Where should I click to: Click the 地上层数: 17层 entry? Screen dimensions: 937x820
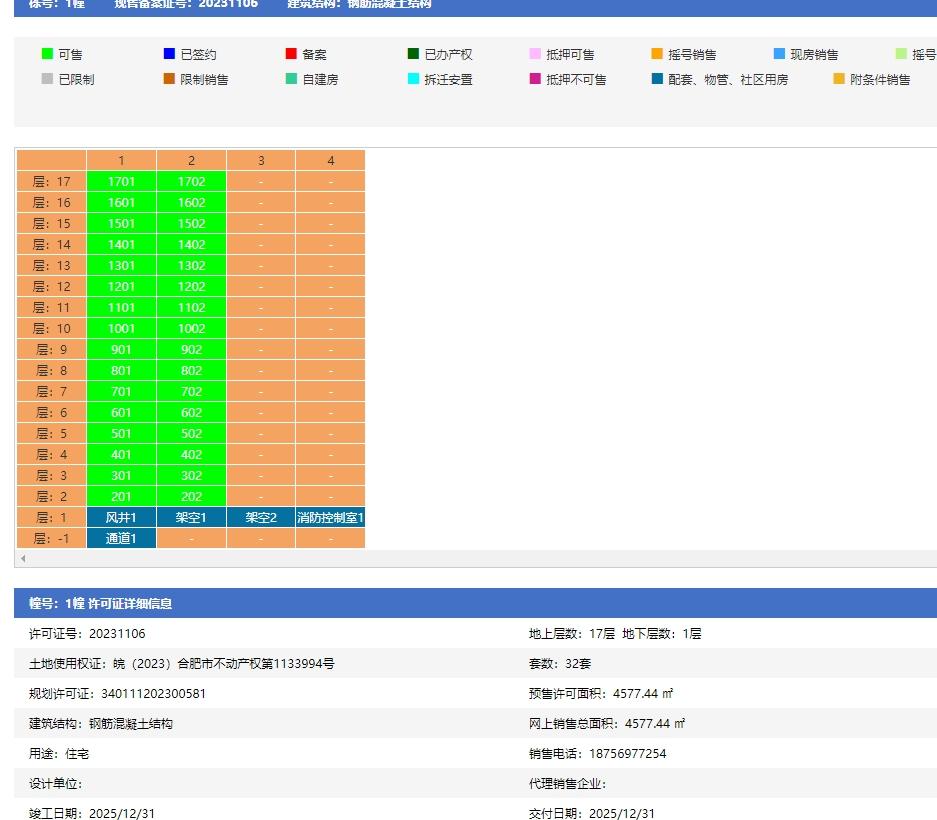point(572,634)
